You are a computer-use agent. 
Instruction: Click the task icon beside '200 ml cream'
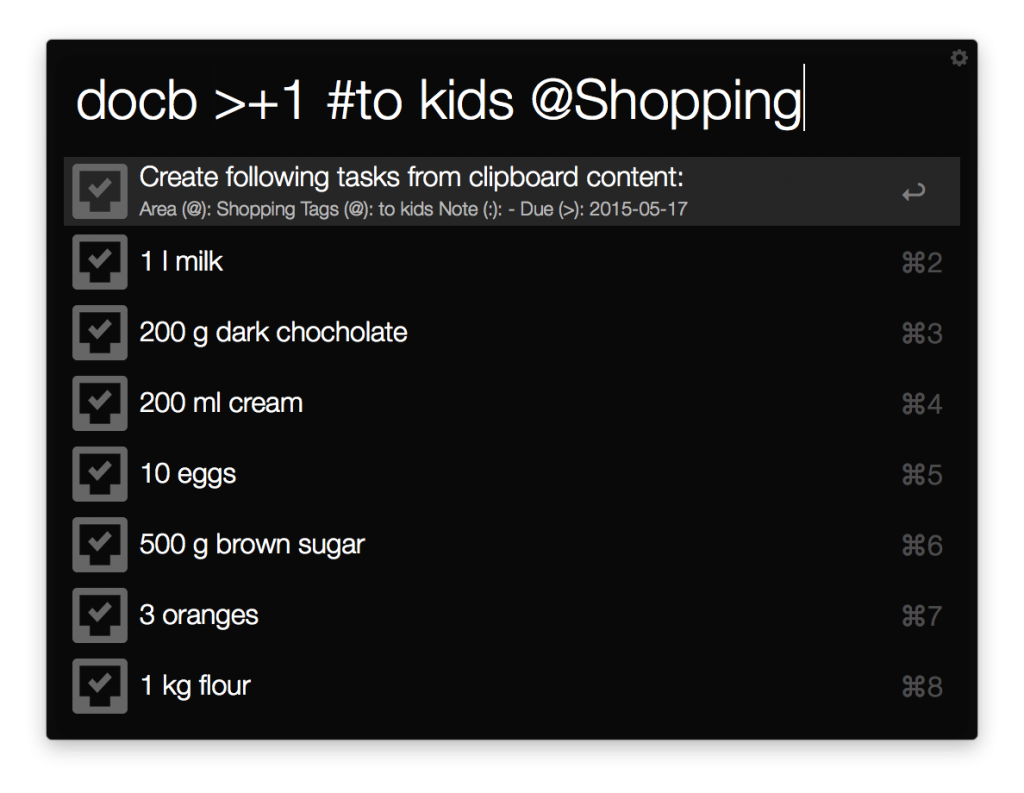click(100, 403)
